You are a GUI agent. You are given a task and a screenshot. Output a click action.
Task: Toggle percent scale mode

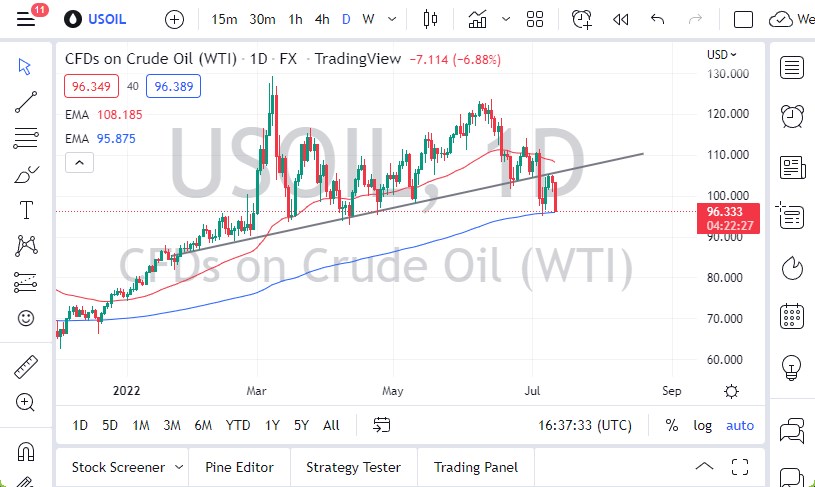tap(671, 425)
